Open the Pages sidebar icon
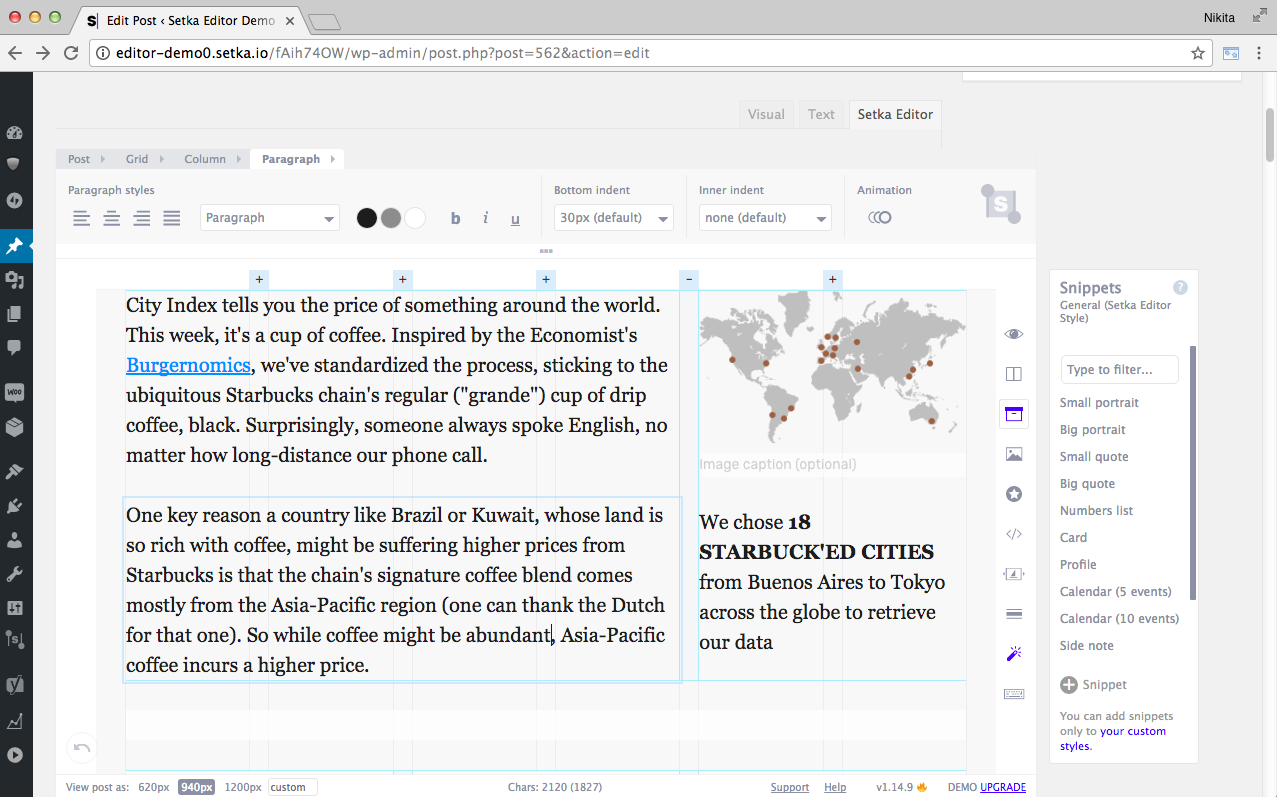This screenshot has height=797, width=1277. click(x=14, y=314)
